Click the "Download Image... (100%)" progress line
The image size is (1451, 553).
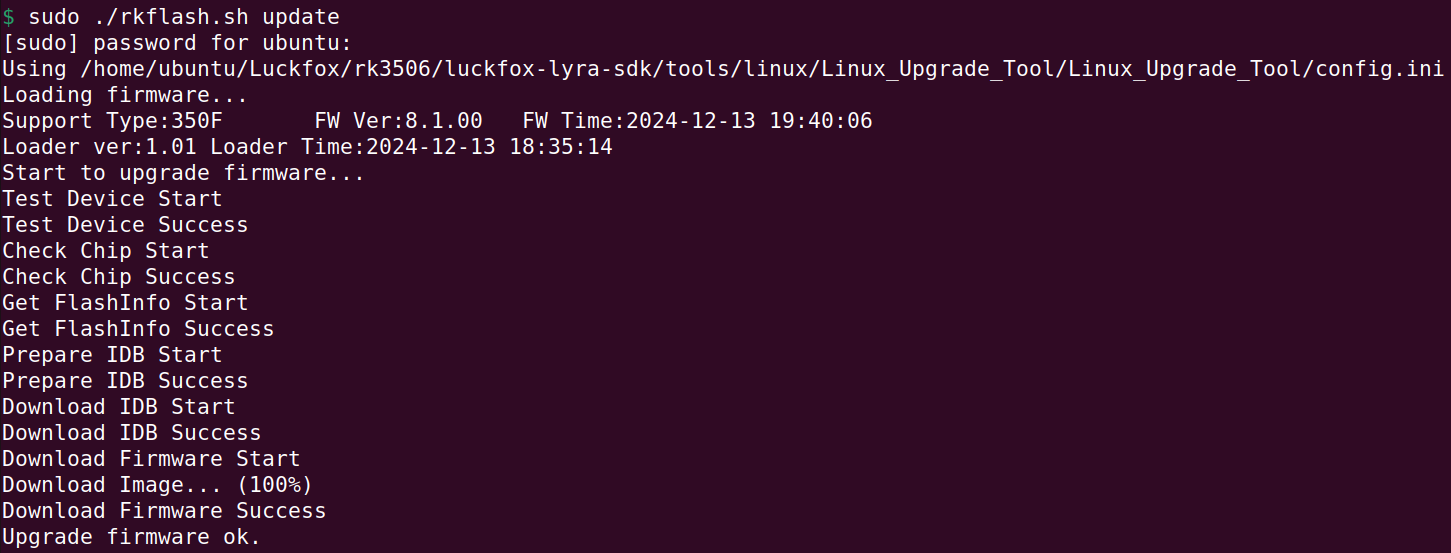(157, 485)
